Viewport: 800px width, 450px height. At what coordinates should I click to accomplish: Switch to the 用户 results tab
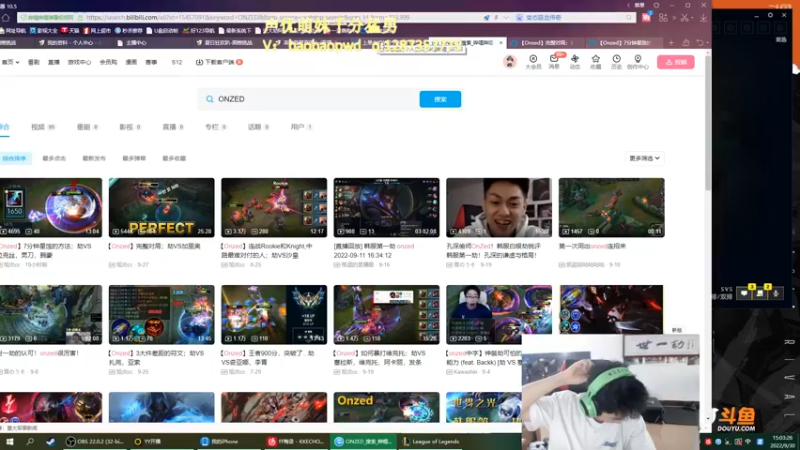coord(301,127)
